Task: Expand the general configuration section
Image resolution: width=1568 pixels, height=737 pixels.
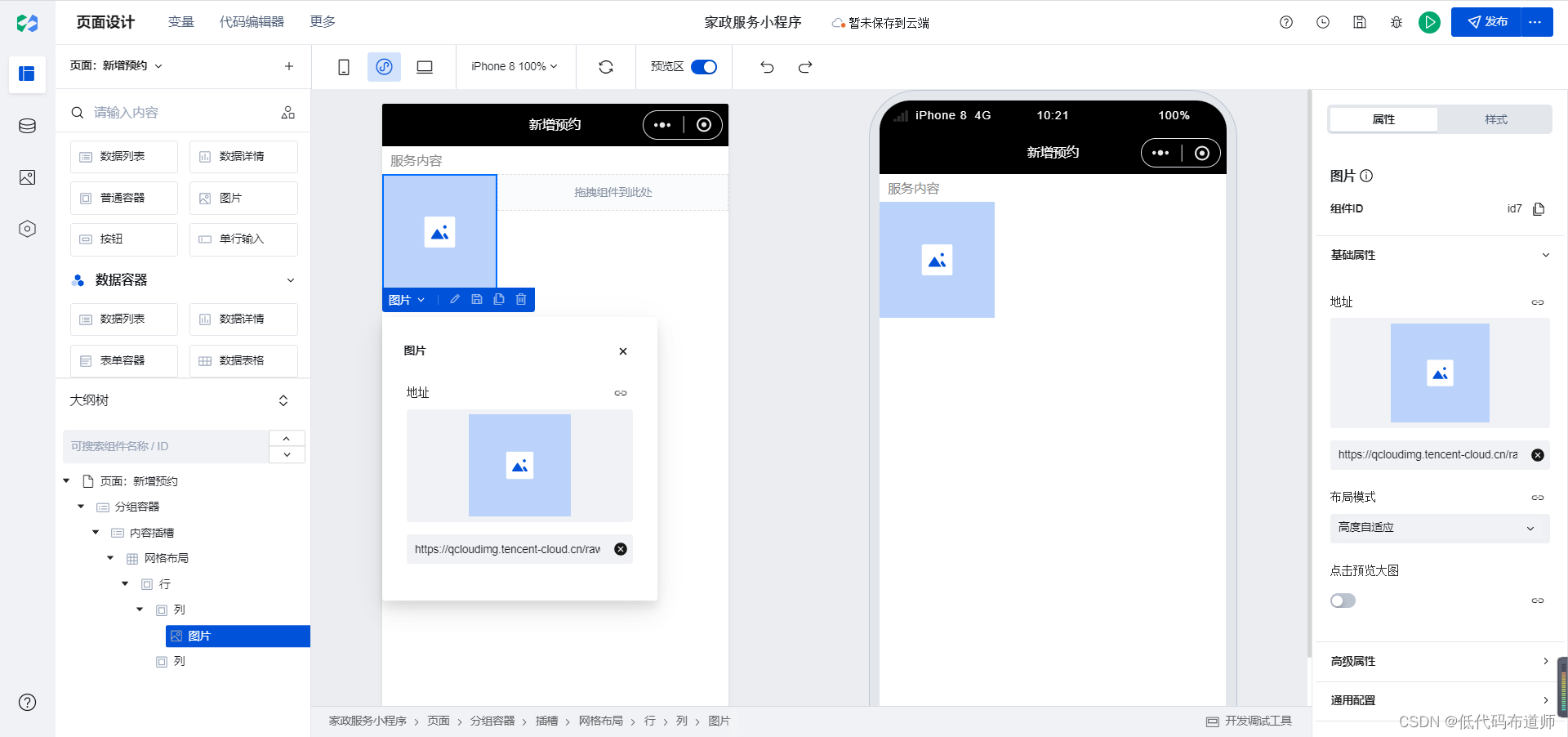Action: point(1545,700)
